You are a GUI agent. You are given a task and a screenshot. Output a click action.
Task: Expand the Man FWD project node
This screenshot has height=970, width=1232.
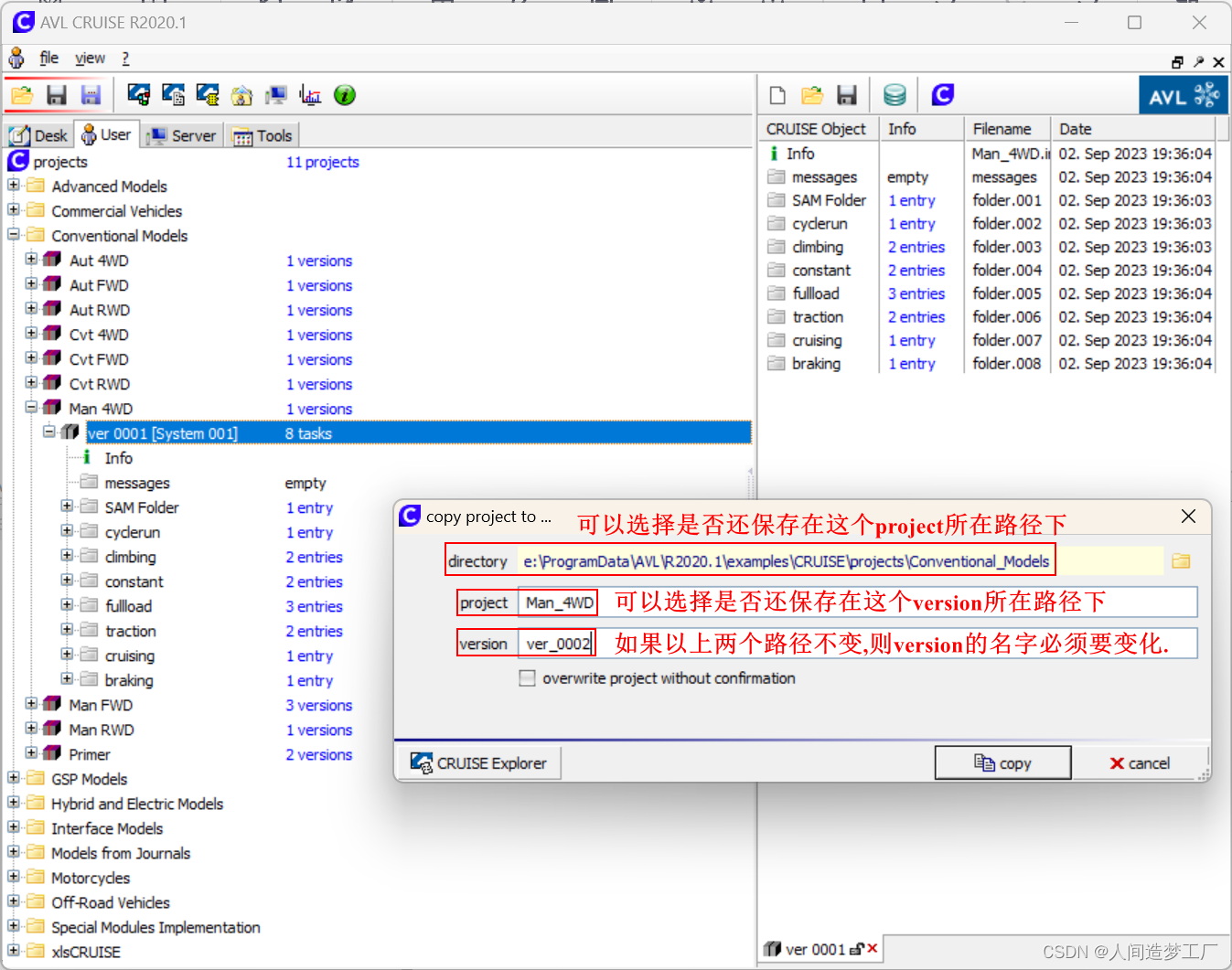(31, 704)
